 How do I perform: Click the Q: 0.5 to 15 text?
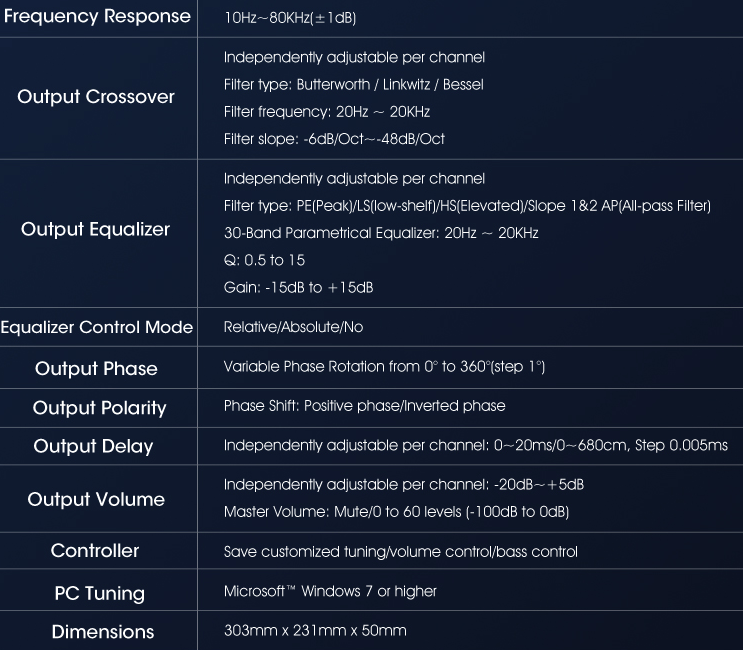tap(264, 260)
